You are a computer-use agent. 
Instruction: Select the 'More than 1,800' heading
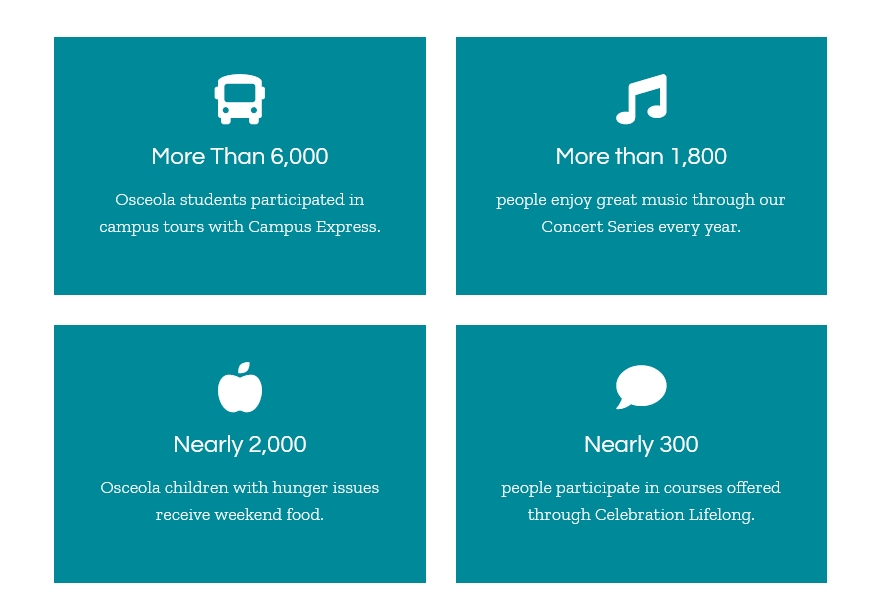click(641, 157)
